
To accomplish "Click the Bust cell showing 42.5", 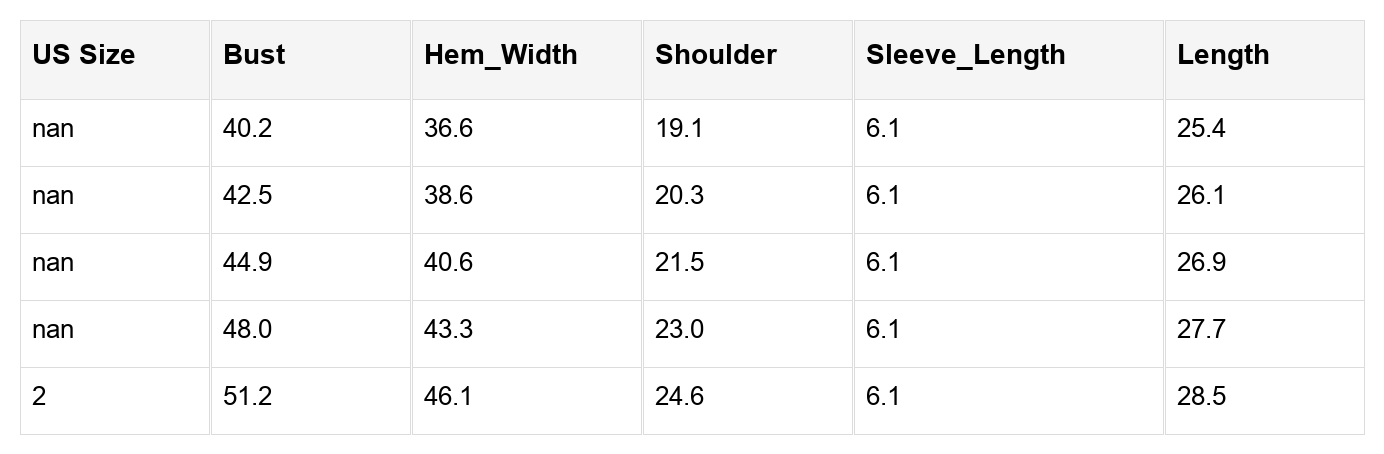I will (x=247, y=196).
